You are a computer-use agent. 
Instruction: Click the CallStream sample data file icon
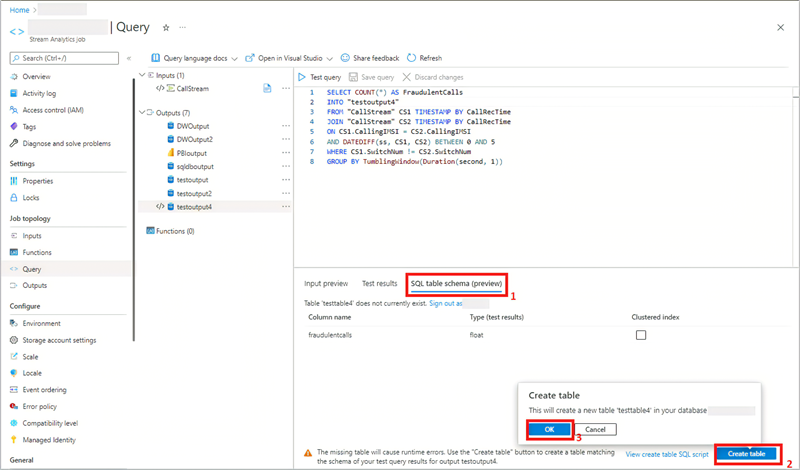pos(267,88)
